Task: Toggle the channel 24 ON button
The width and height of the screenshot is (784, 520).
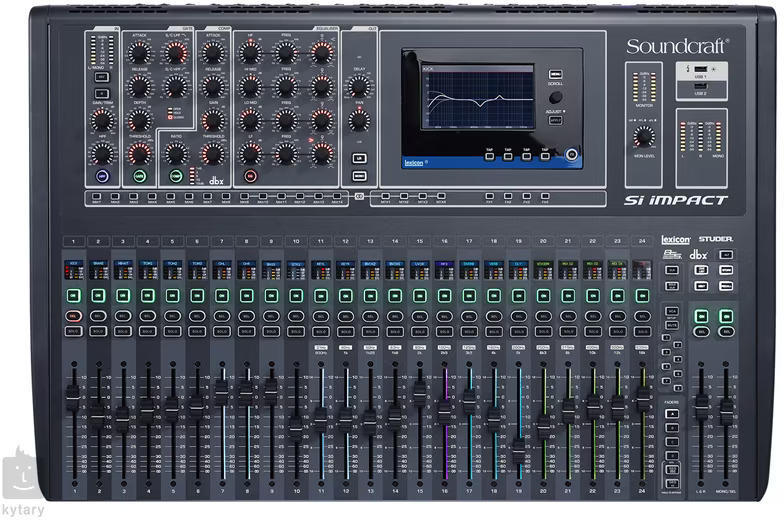Action: (x=642, y=296)
